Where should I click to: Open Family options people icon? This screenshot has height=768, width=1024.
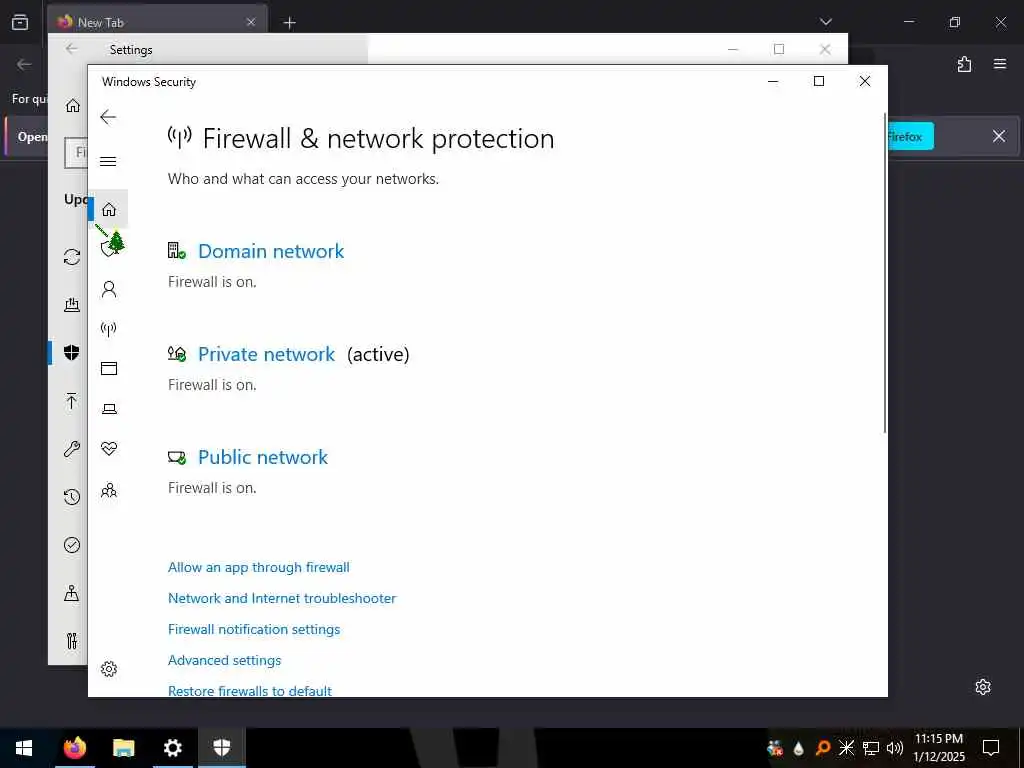(x=109, y=490)
